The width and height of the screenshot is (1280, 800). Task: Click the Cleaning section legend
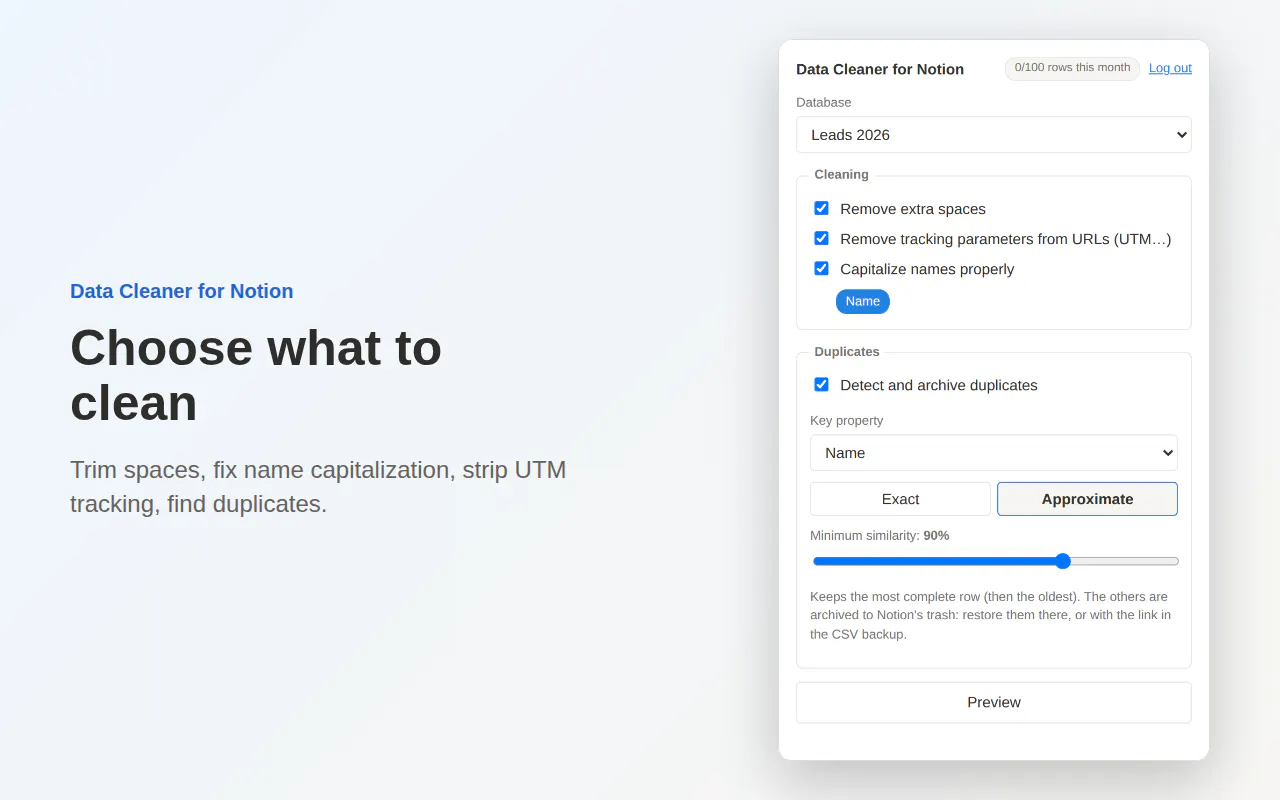click(841, 174)
